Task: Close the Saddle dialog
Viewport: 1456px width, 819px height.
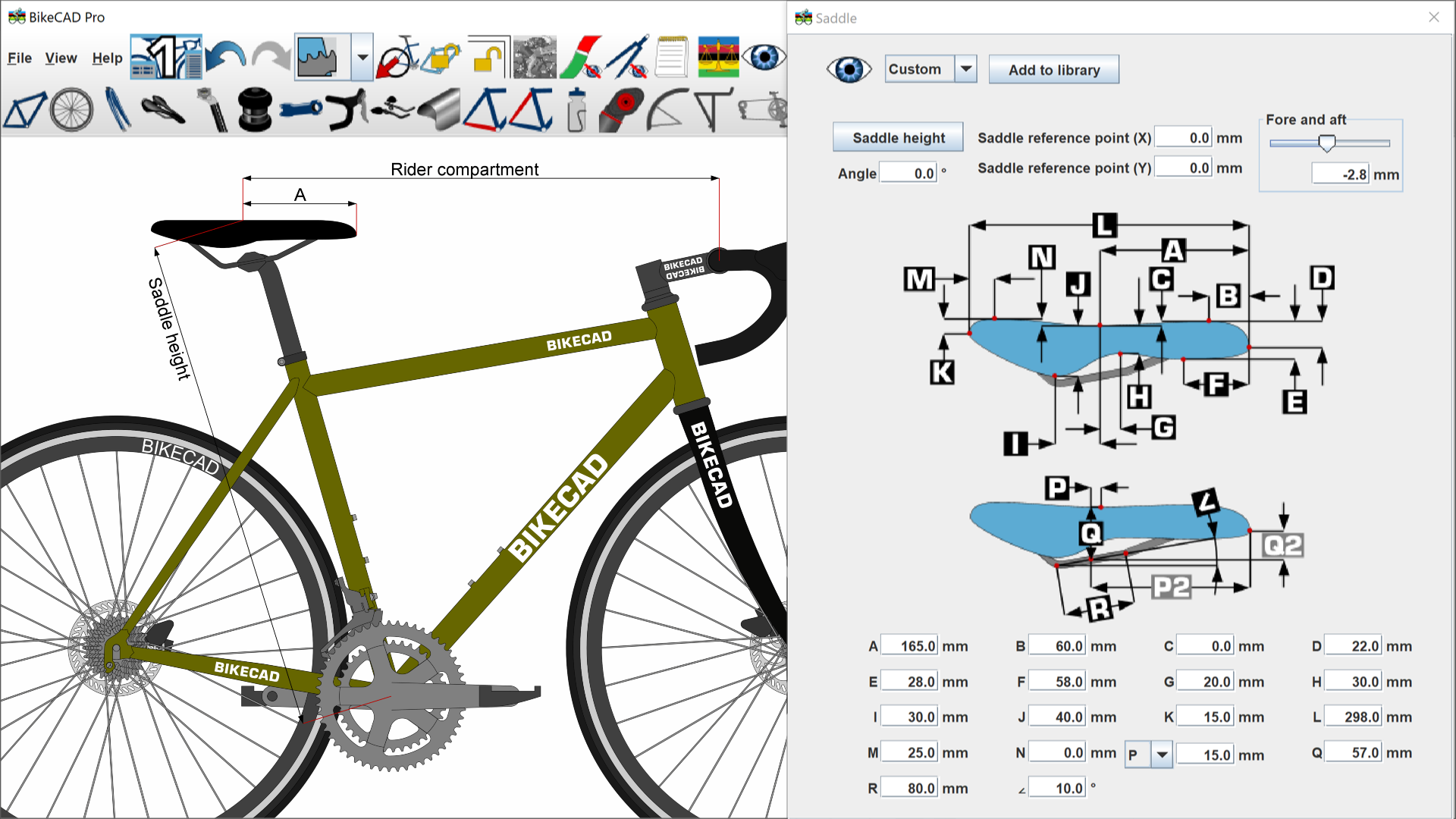Action: 1433,17
